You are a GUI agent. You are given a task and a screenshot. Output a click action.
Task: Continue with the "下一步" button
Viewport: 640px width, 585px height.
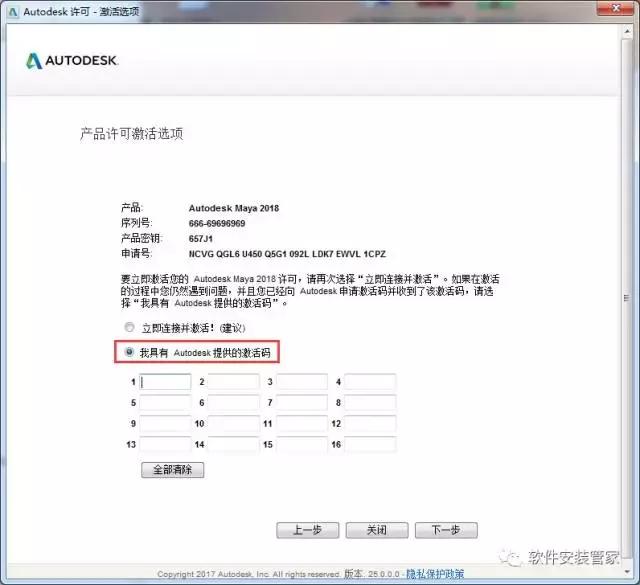click(445, 530)
